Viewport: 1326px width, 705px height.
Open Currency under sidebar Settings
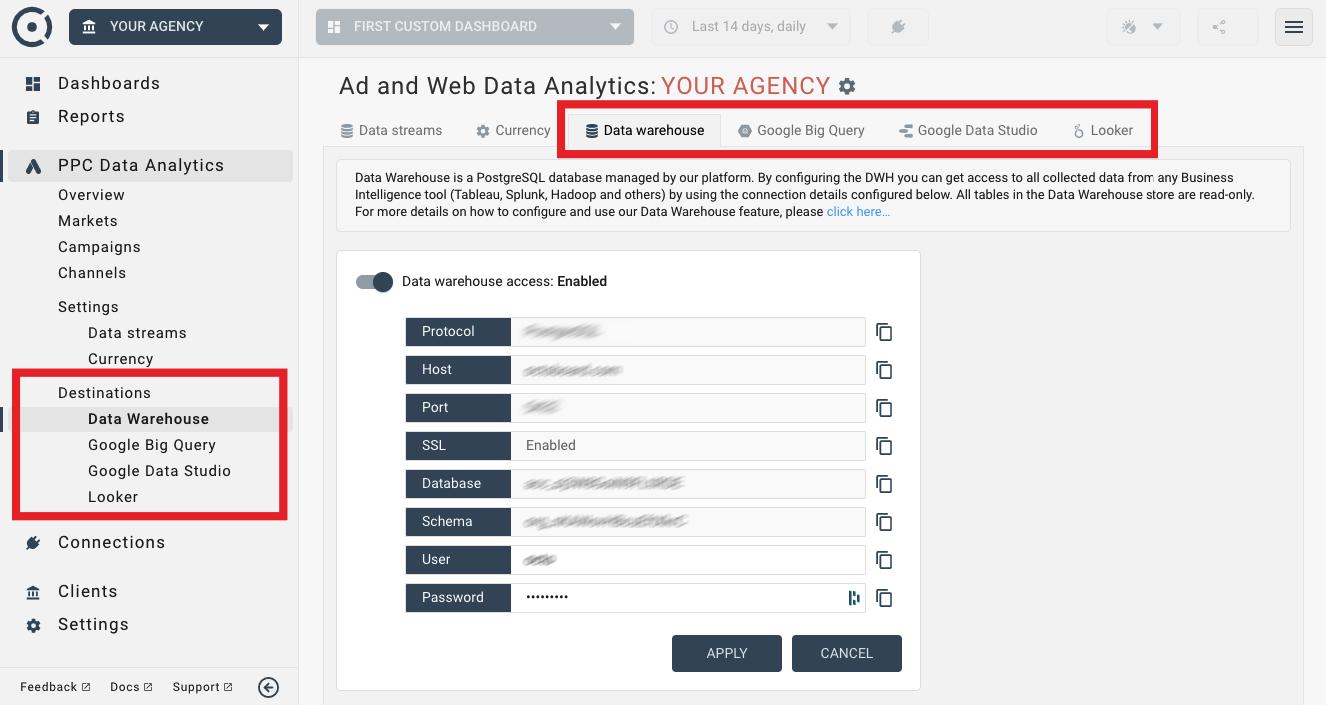121,359
